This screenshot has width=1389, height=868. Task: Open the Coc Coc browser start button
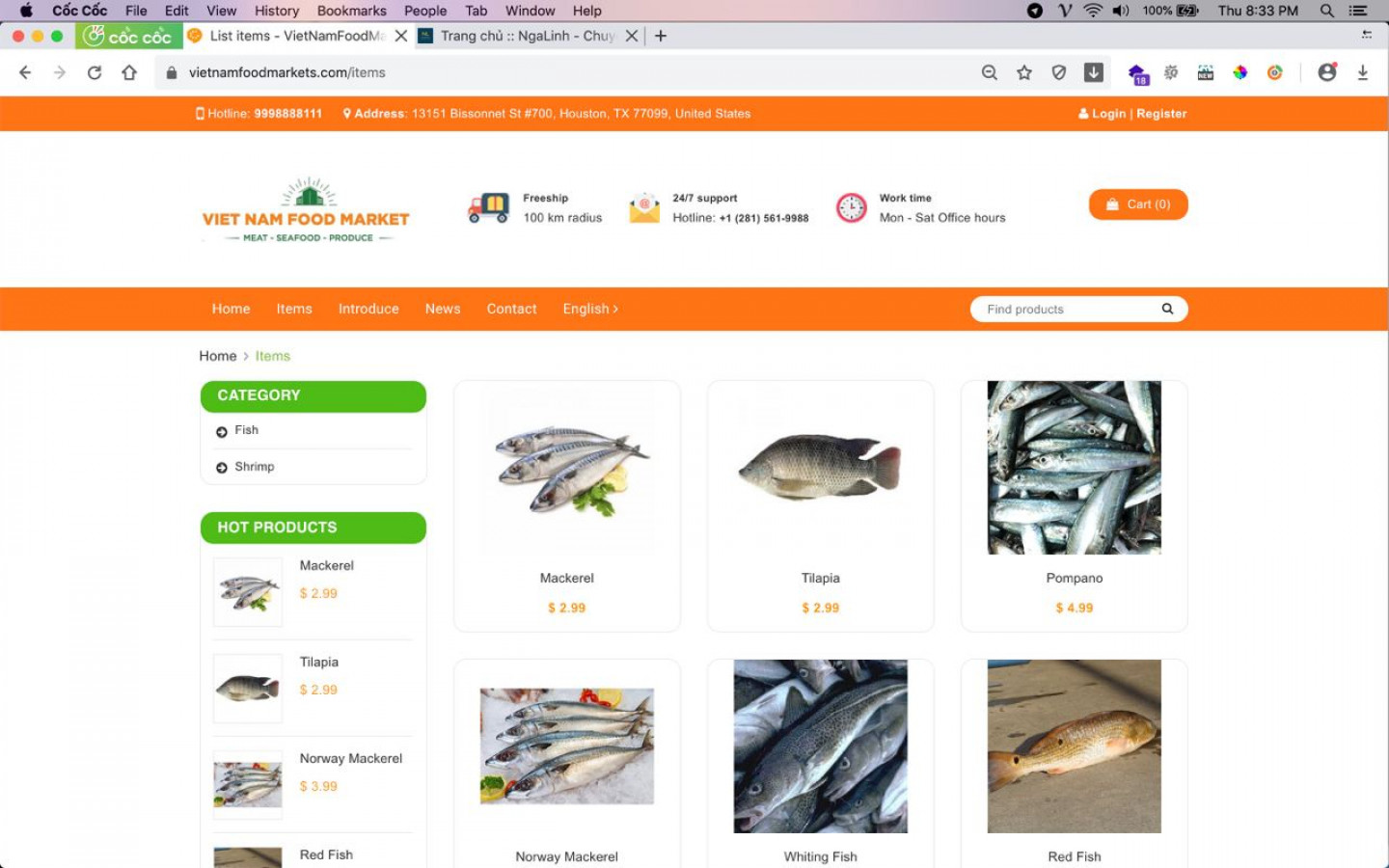click(x=129, y=36)
